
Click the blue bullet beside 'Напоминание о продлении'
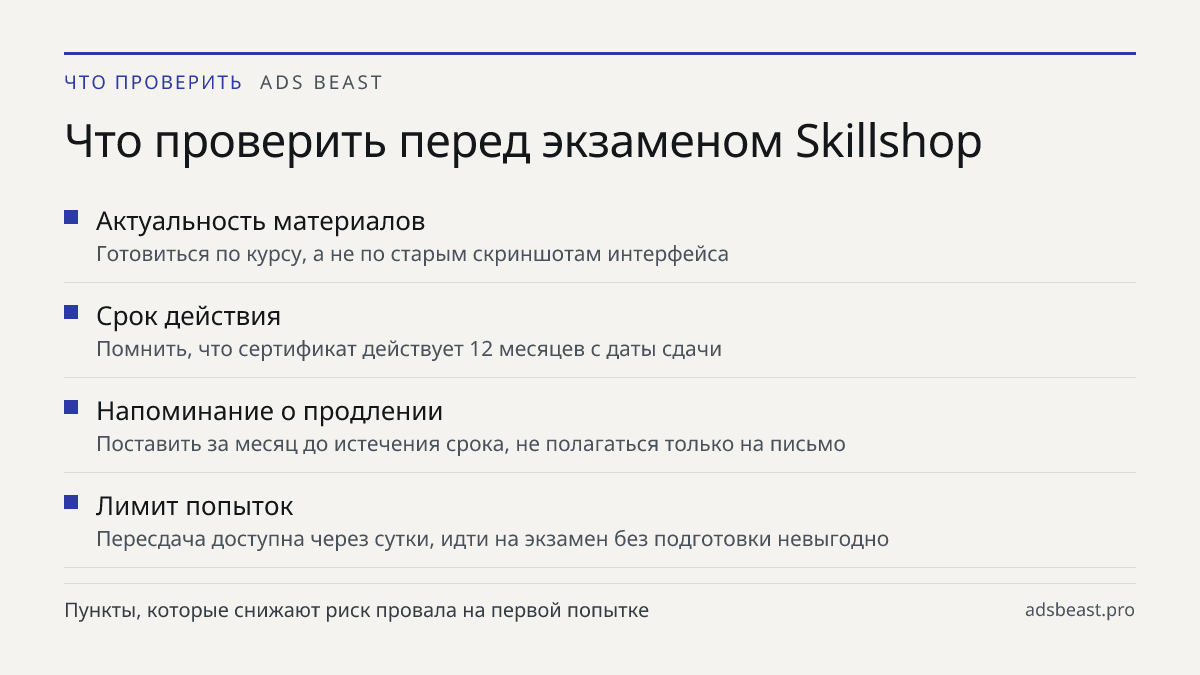click(71, 407)
